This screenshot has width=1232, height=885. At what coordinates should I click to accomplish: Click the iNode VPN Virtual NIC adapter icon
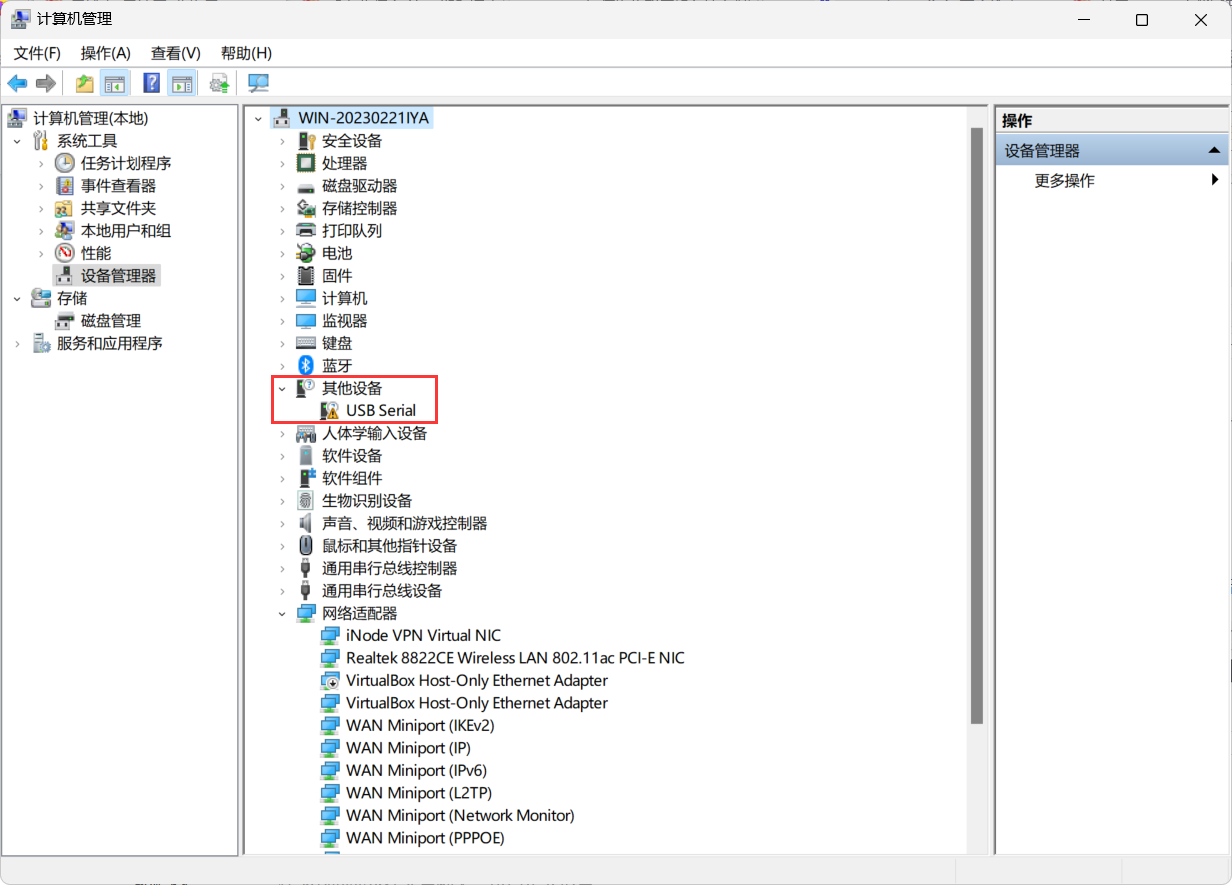(x=330, y=636)
